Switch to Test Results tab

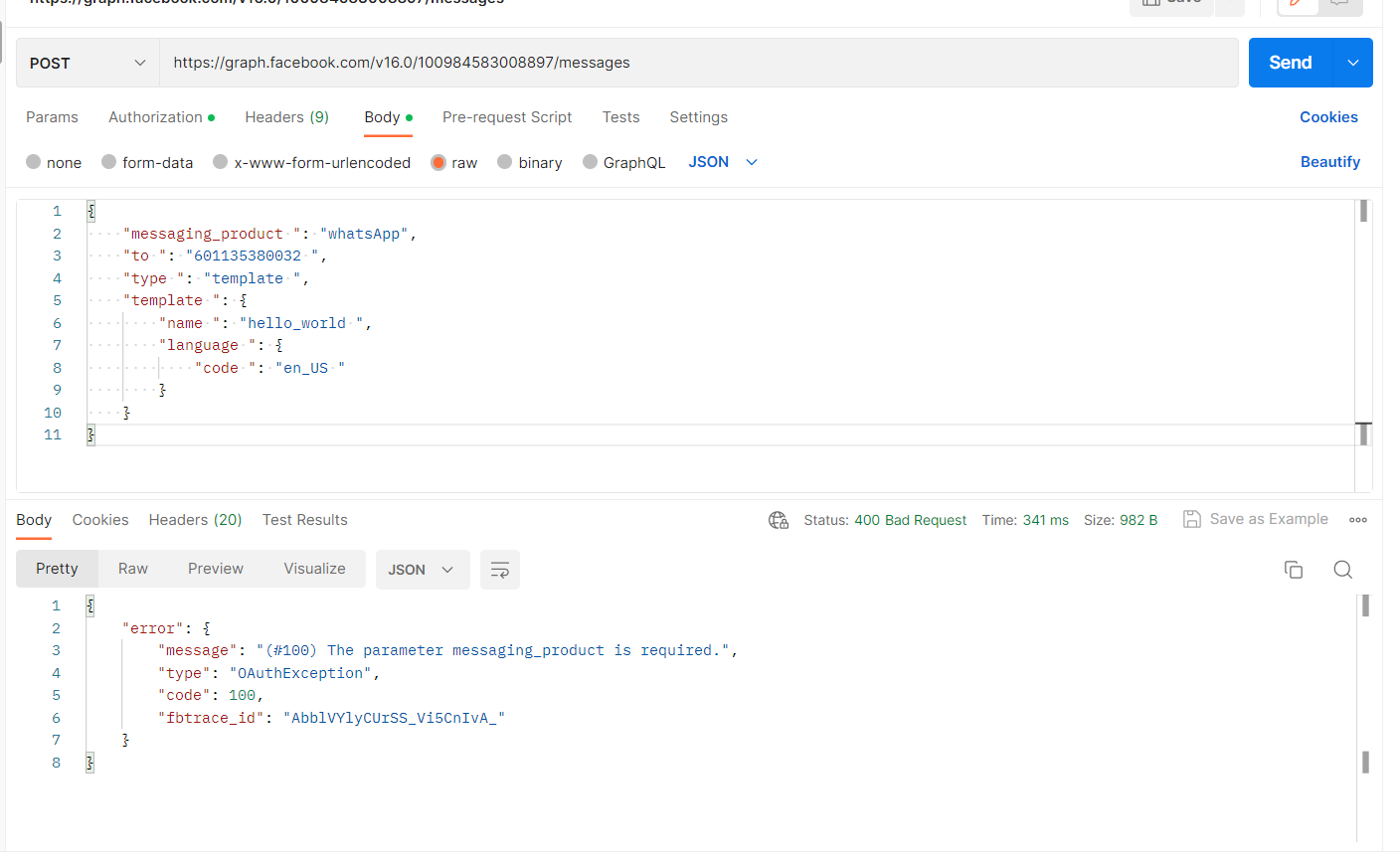pos(305,520)
